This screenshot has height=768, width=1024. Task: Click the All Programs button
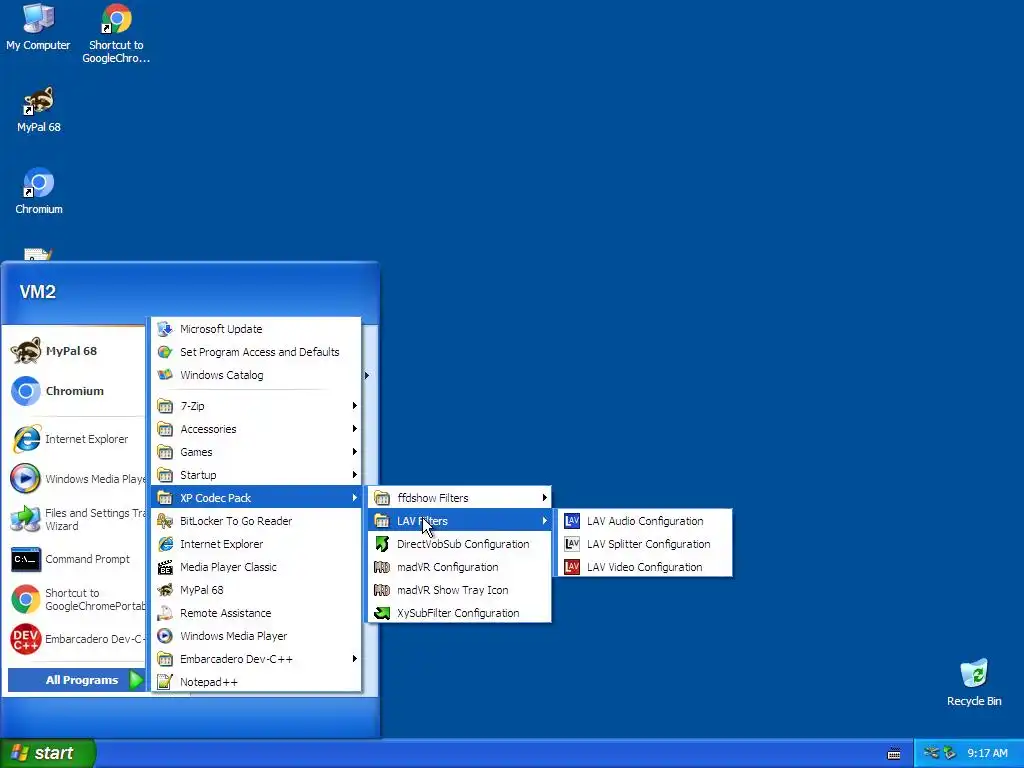(76, 680)
